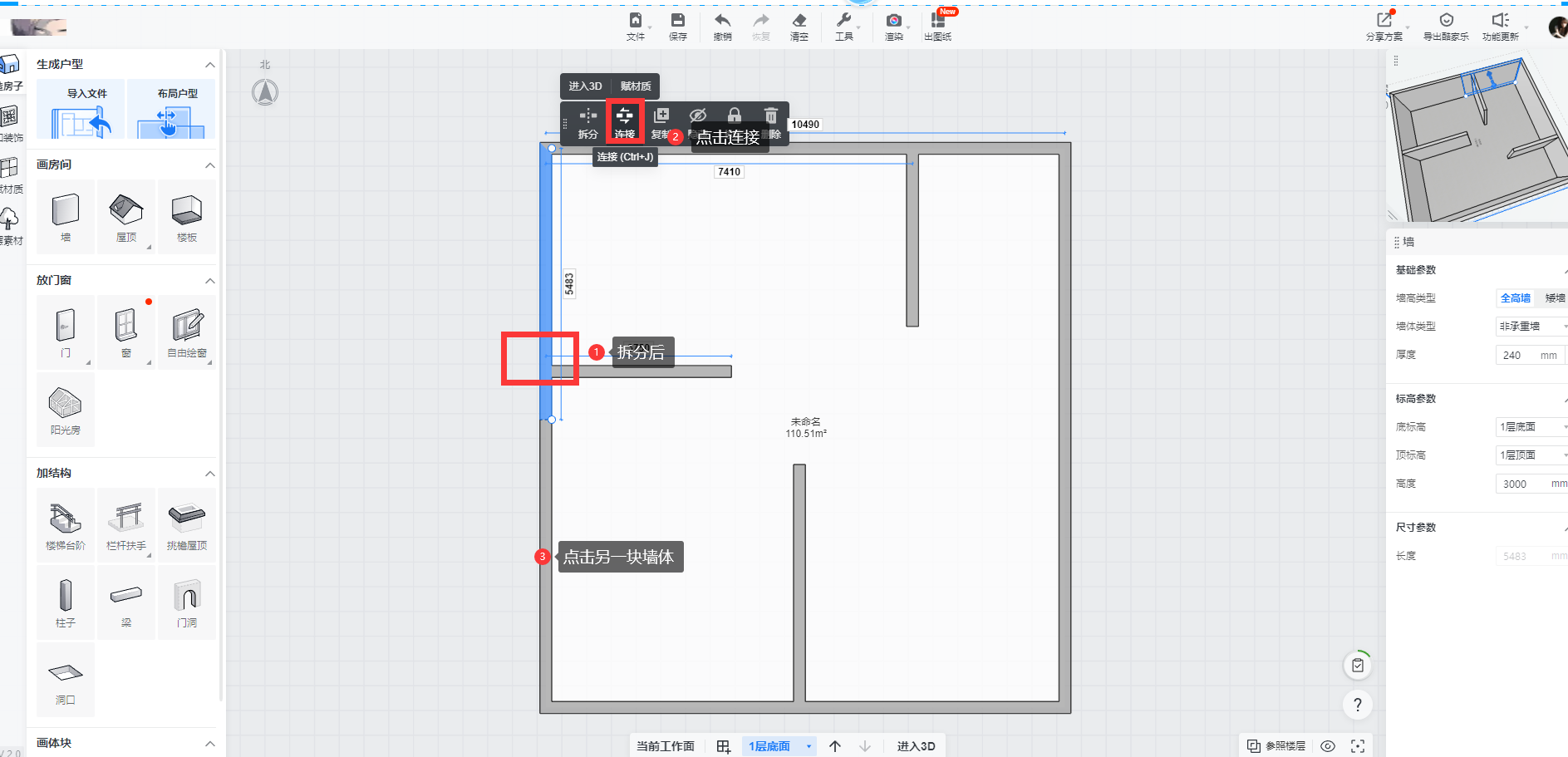Open the wall type (墙体类型) dropdown

(1531, 327)
